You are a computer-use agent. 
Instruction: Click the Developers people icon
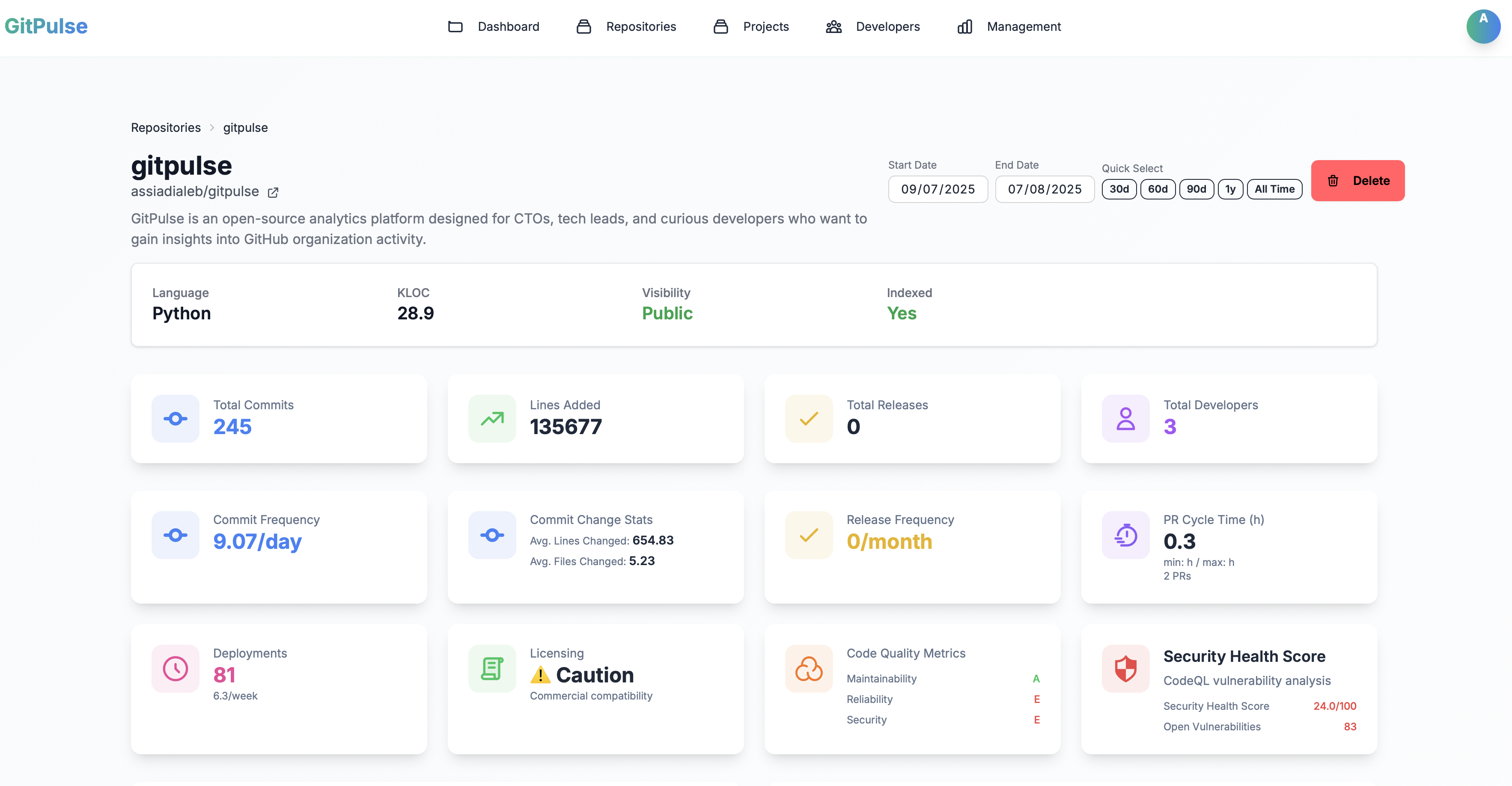833,27
